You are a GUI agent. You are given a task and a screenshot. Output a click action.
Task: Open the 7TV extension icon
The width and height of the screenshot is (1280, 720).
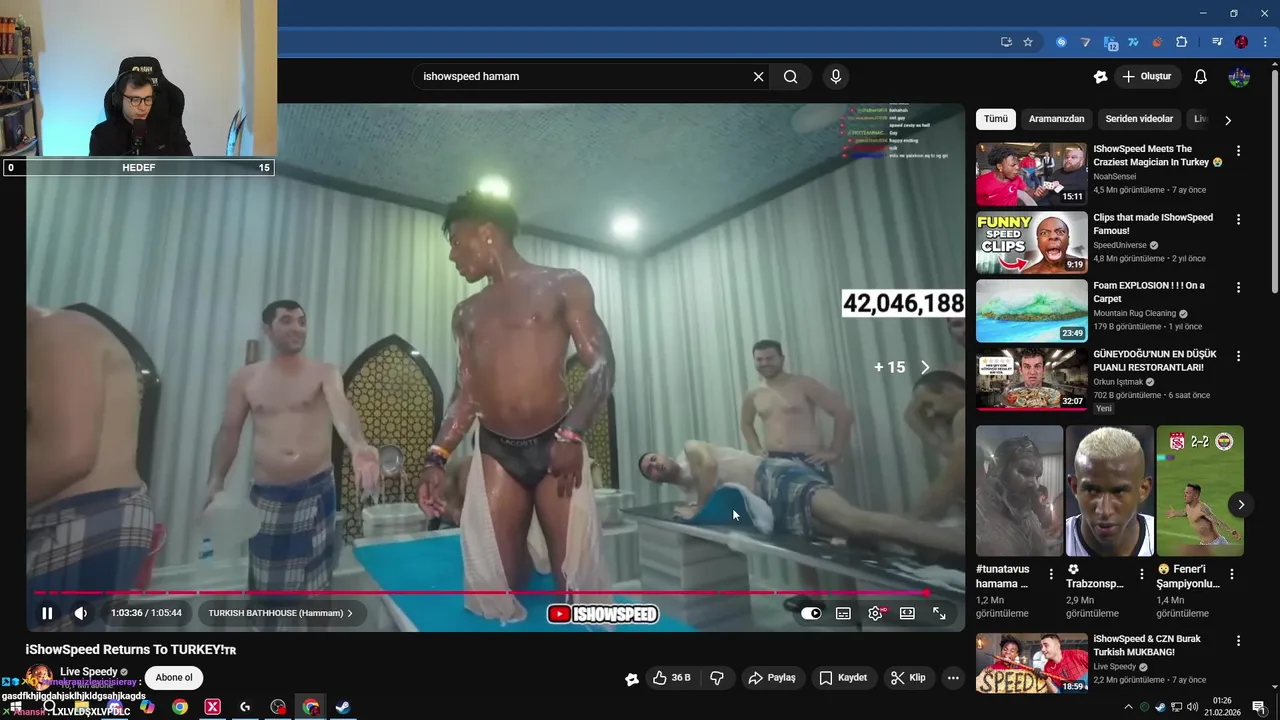coord(1133,42)
